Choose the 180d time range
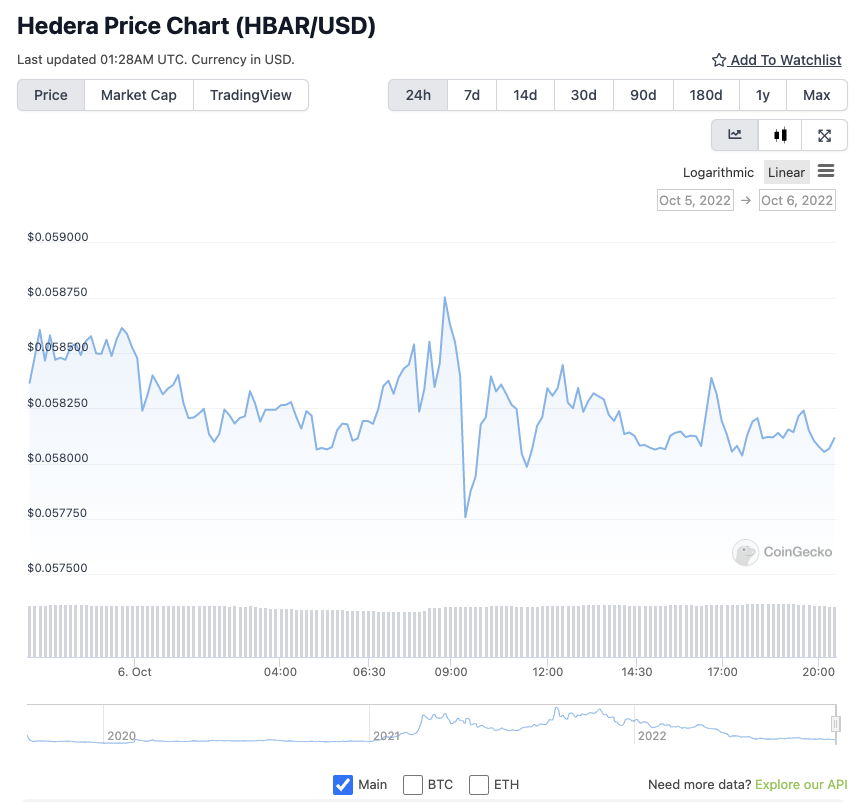This screenshot has height=802, width=860. 706,95
